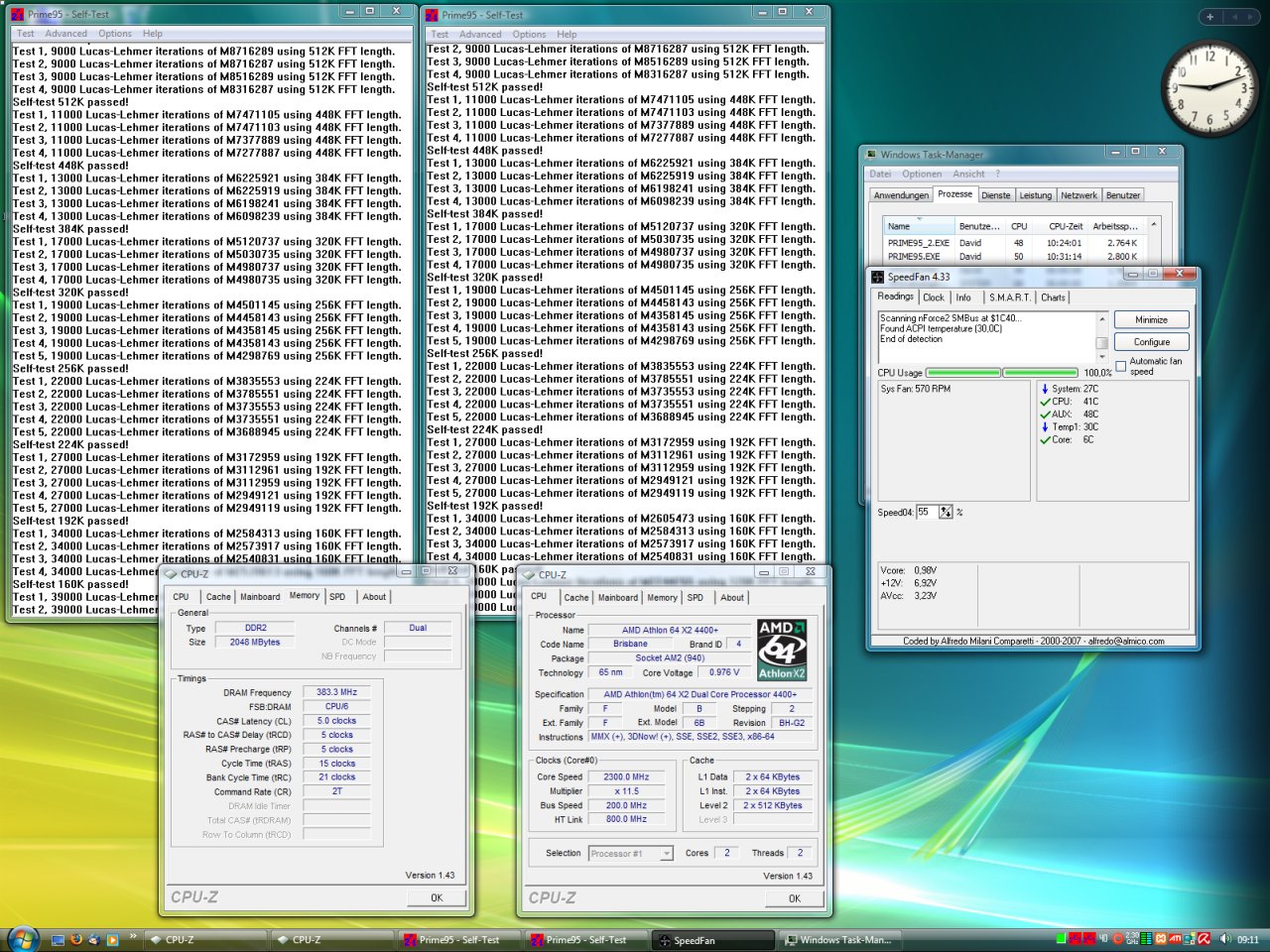This screenshot has height=952, width=1270.
Task: Open Mainboard tab in processor CPU-Z
Action: [618, 598]
